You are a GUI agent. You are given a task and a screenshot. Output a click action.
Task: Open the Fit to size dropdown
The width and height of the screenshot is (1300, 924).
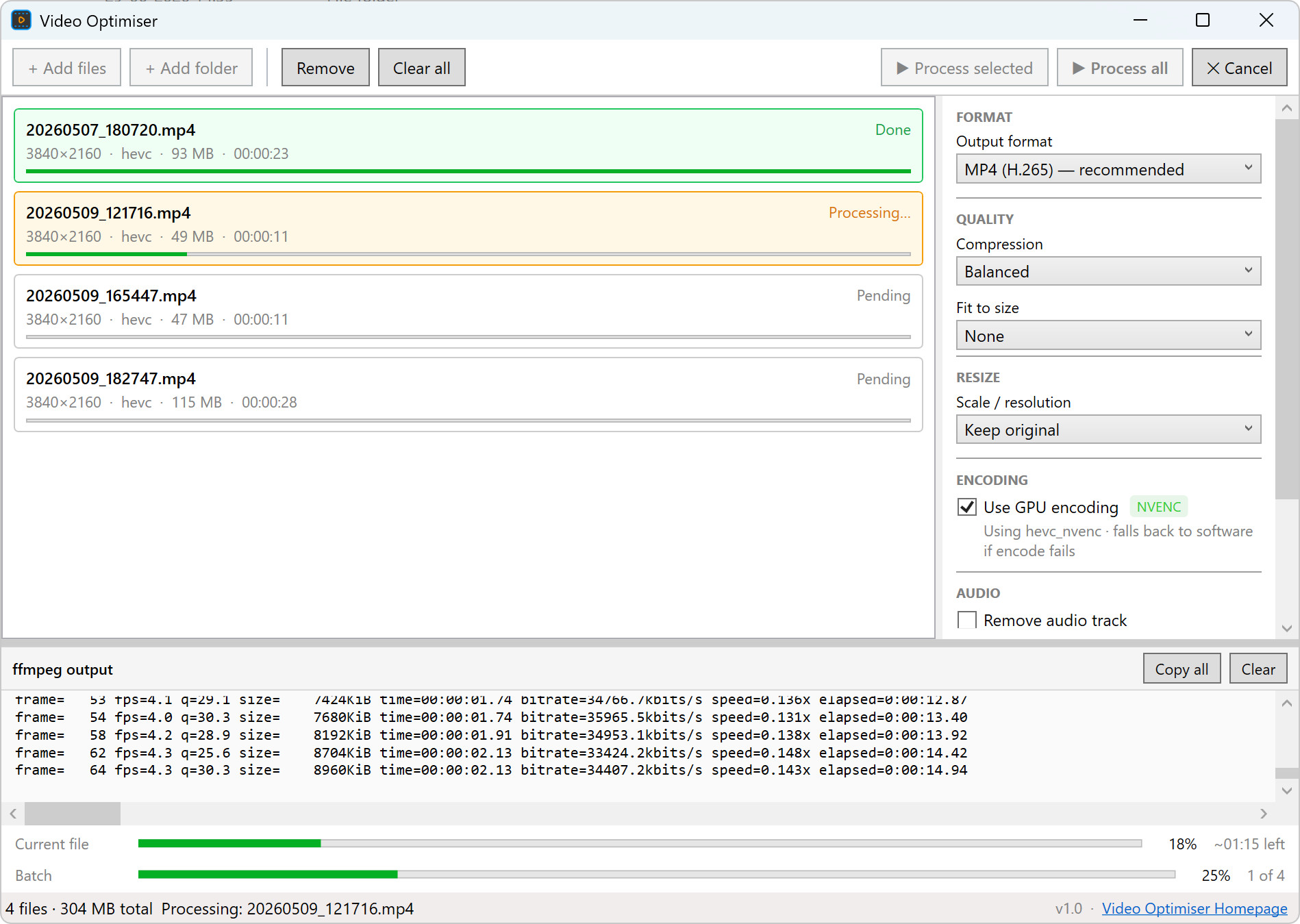point(1108,336)
